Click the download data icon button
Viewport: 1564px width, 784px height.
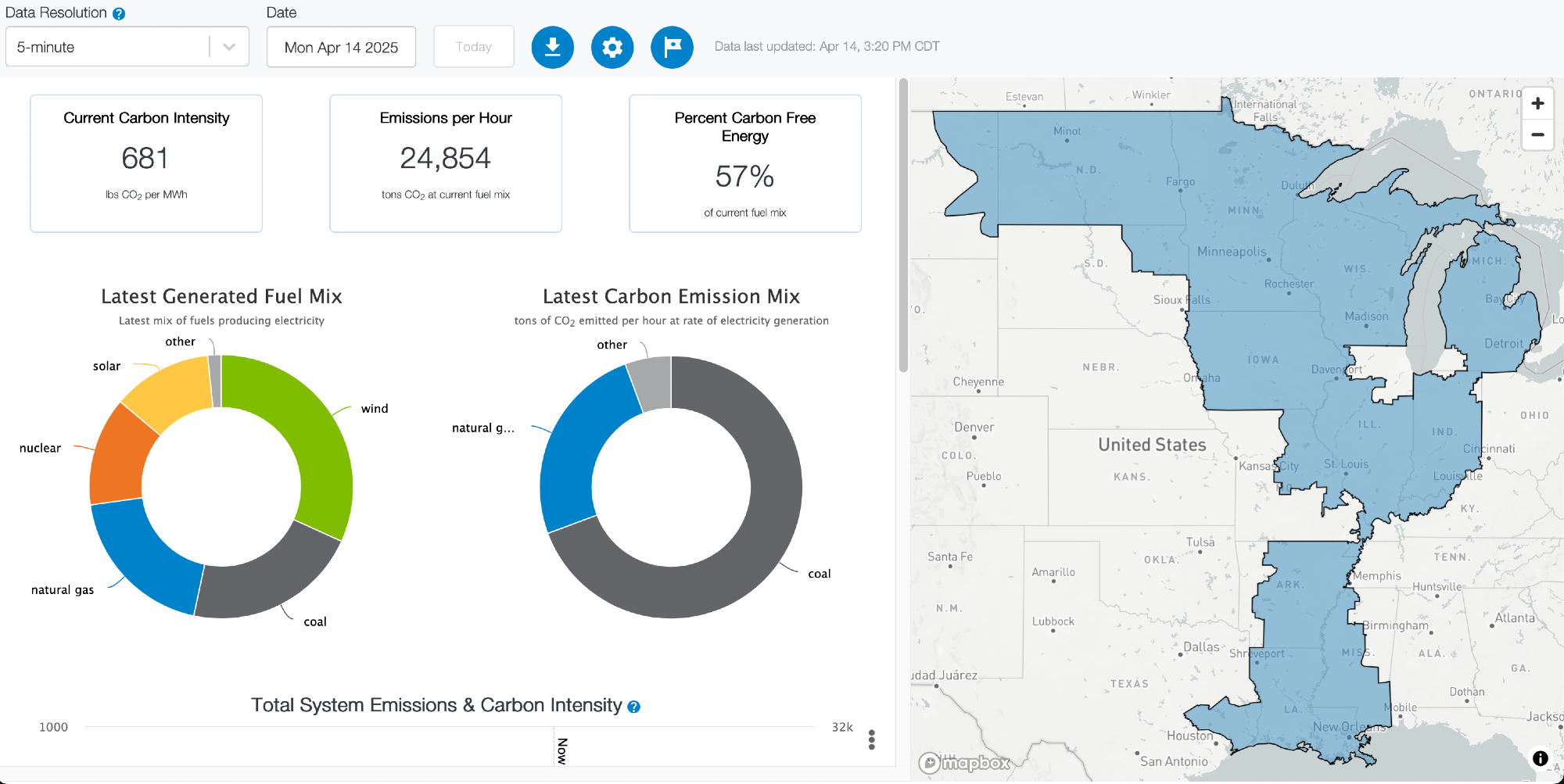tap(552, 47)
